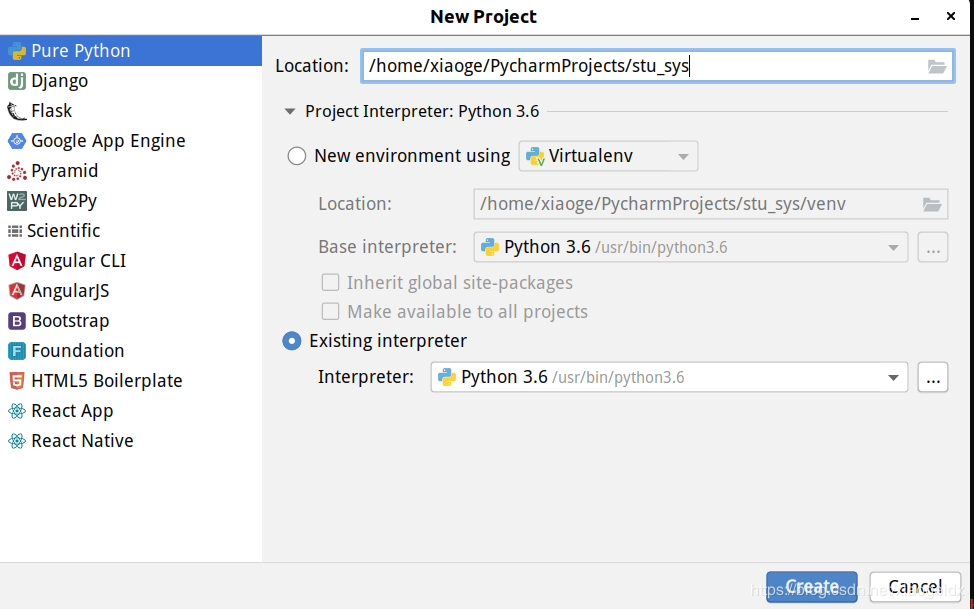Browse for project location folder icon

937,66
